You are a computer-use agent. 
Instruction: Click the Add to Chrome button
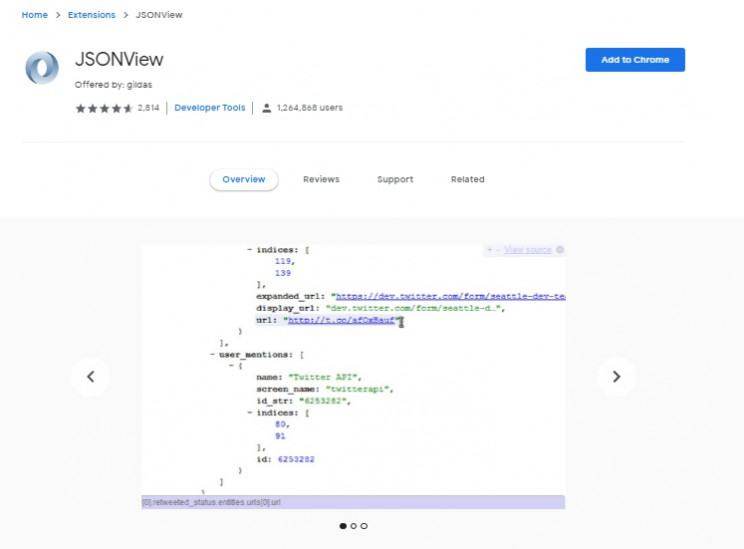tap(635, 60)
